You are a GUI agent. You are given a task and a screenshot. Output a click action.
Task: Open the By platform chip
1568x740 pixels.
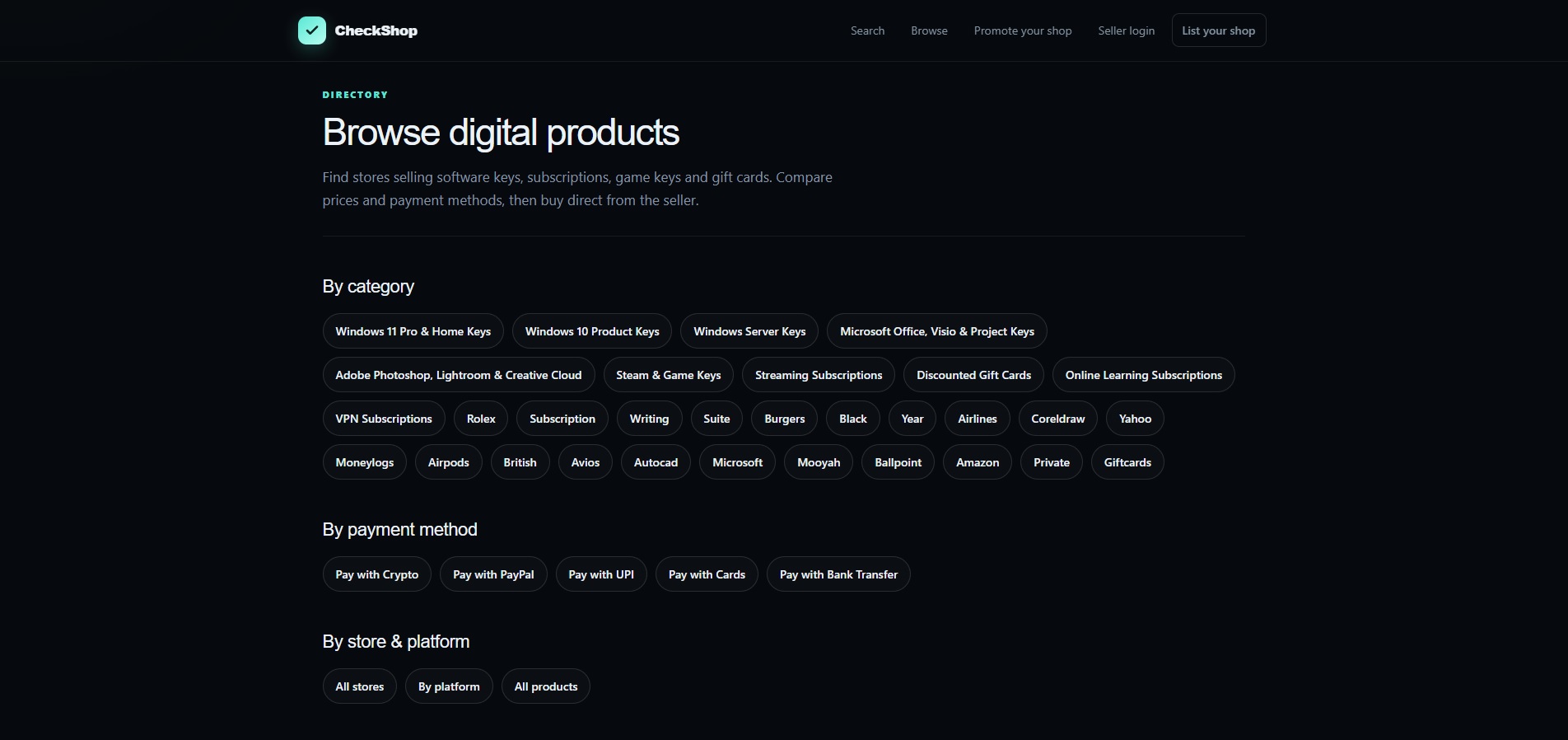(449, 686)
